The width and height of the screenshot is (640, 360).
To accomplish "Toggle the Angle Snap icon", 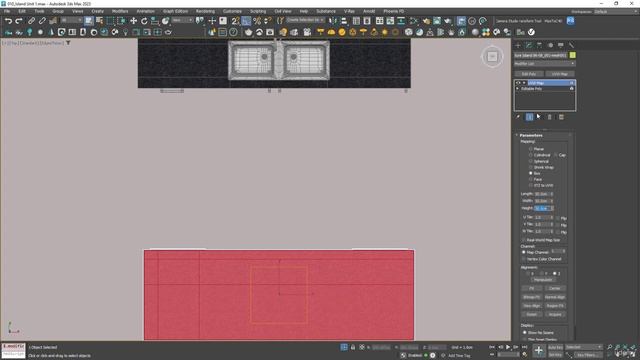I will (x=246, y=21).
